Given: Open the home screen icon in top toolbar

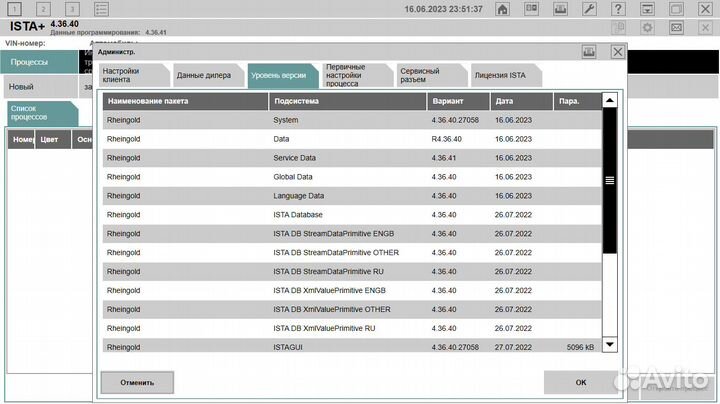Looking at the screenshot, I should click(x=502, y=9).
